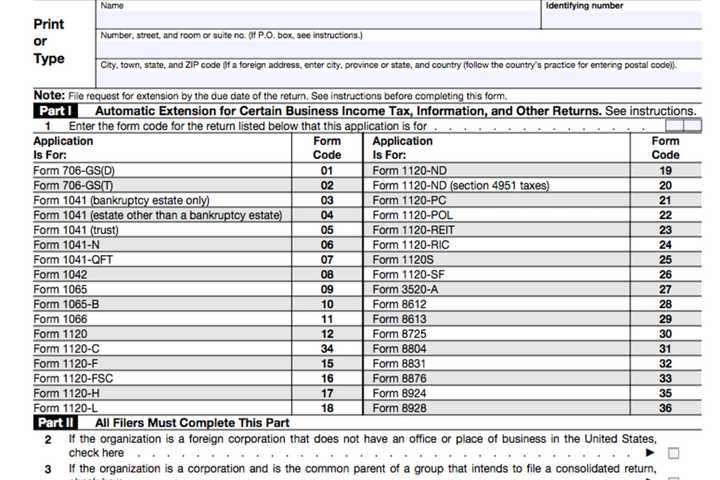This screenshot has width=720, height=480.
Task: Select the 'Form 1065' row text
Action: coord(60,289)
